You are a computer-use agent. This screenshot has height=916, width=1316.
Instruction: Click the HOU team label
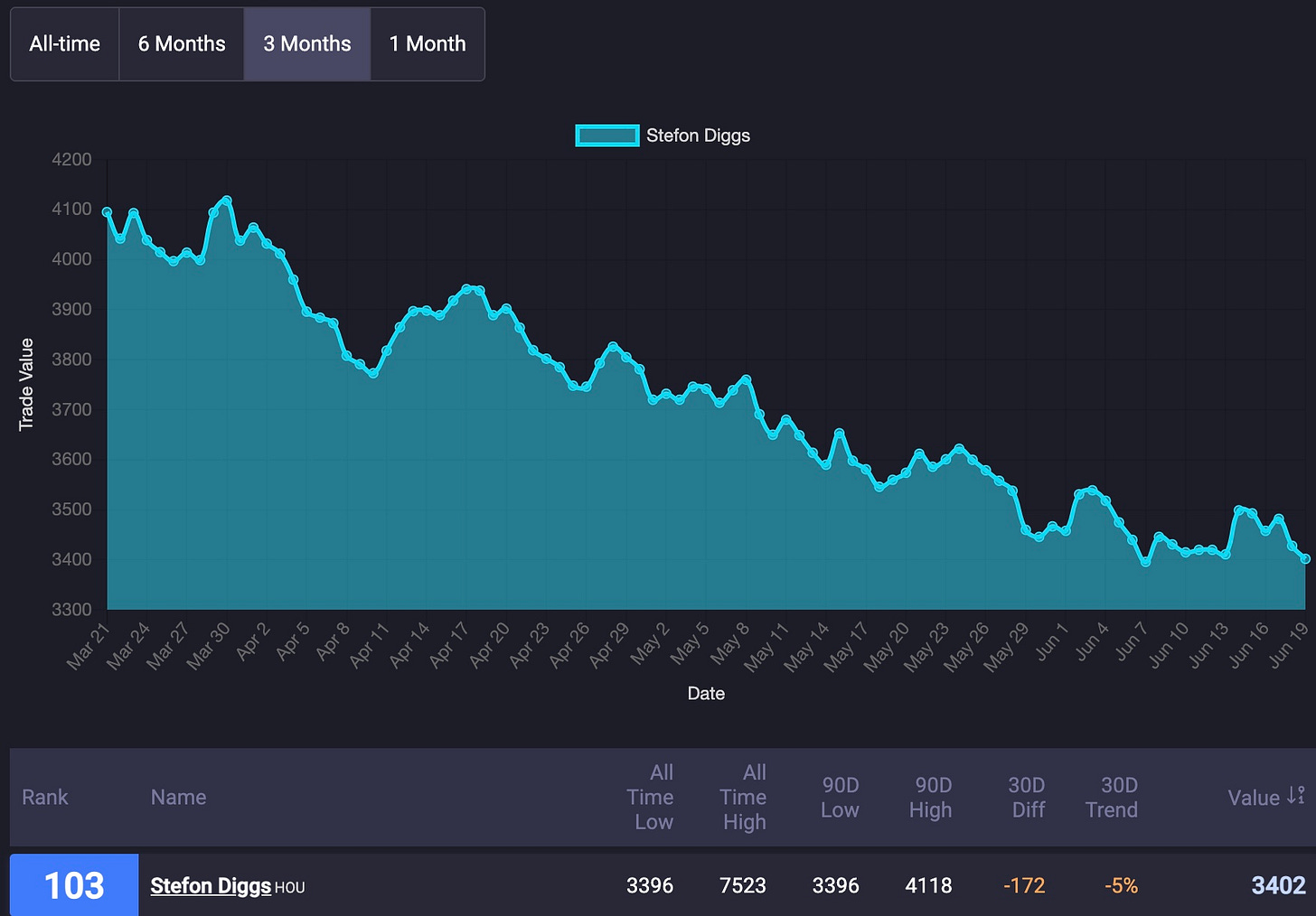[290, 888]
